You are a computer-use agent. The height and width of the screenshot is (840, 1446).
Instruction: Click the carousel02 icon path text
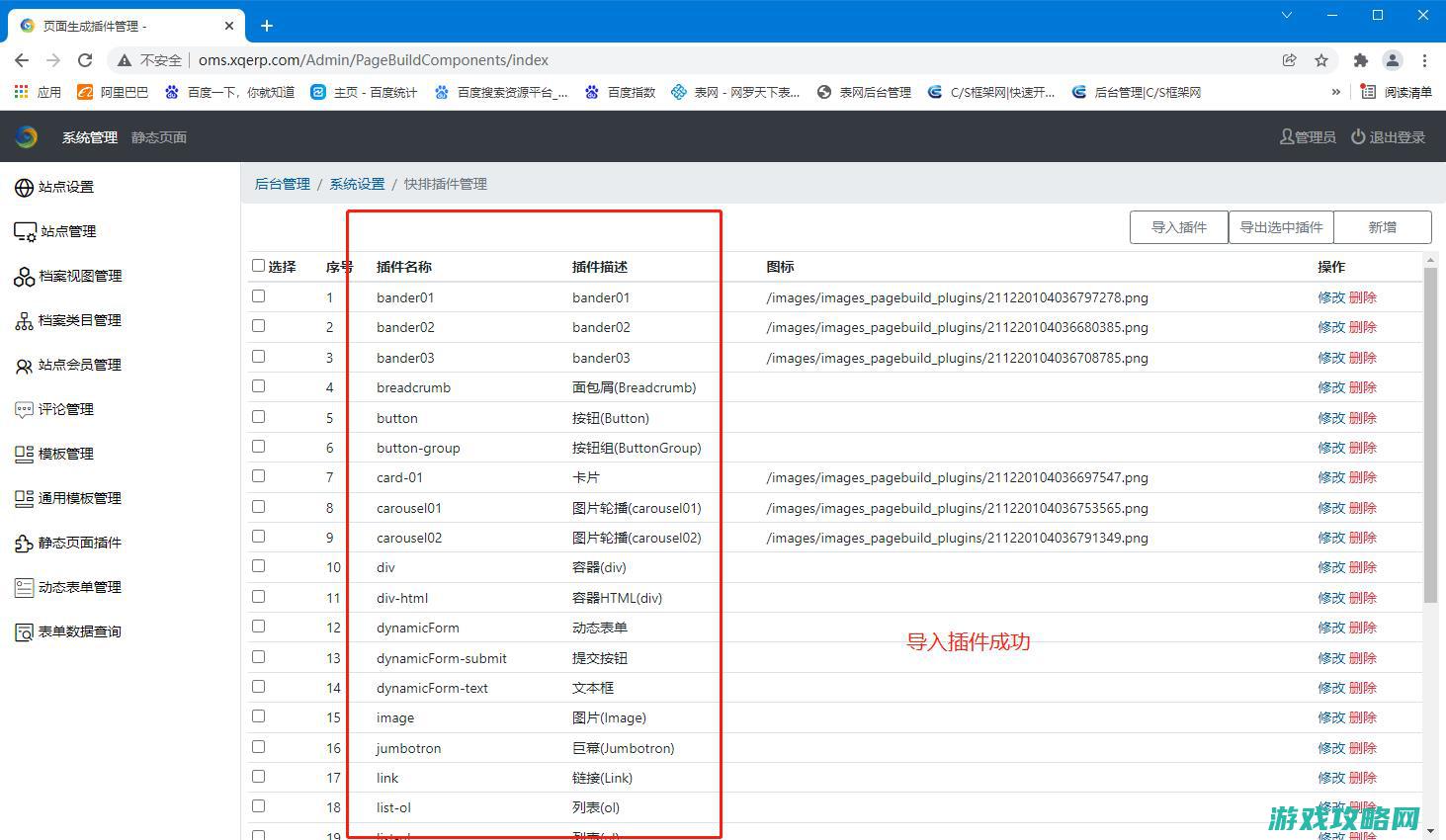pyautogui.click(x=957, y=538)
